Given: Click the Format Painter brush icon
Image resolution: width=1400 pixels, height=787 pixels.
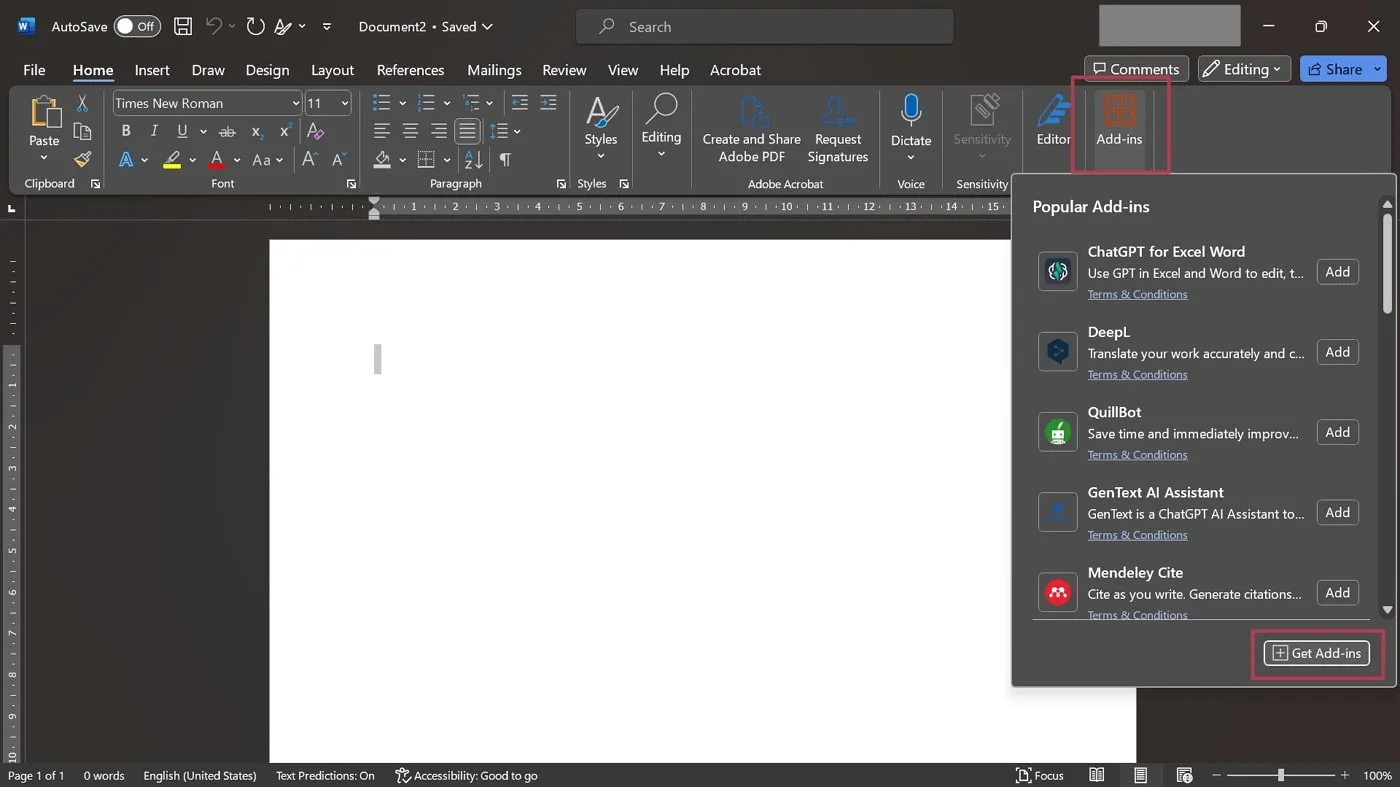Looking at the screenshot, I should pyautogui.click(x=82, y=159).
